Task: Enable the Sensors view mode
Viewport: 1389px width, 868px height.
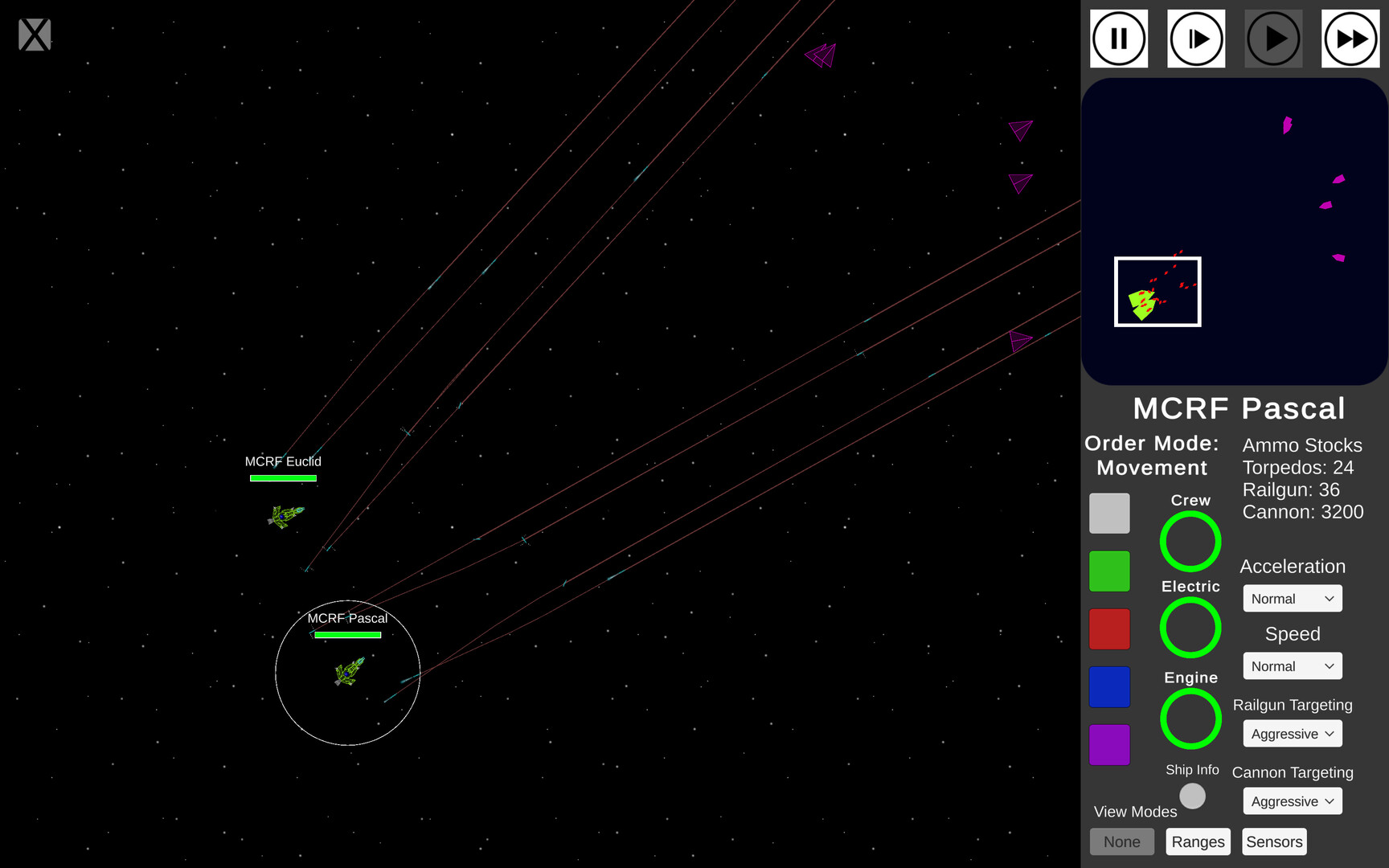Action: click(x=1273, y=841)
